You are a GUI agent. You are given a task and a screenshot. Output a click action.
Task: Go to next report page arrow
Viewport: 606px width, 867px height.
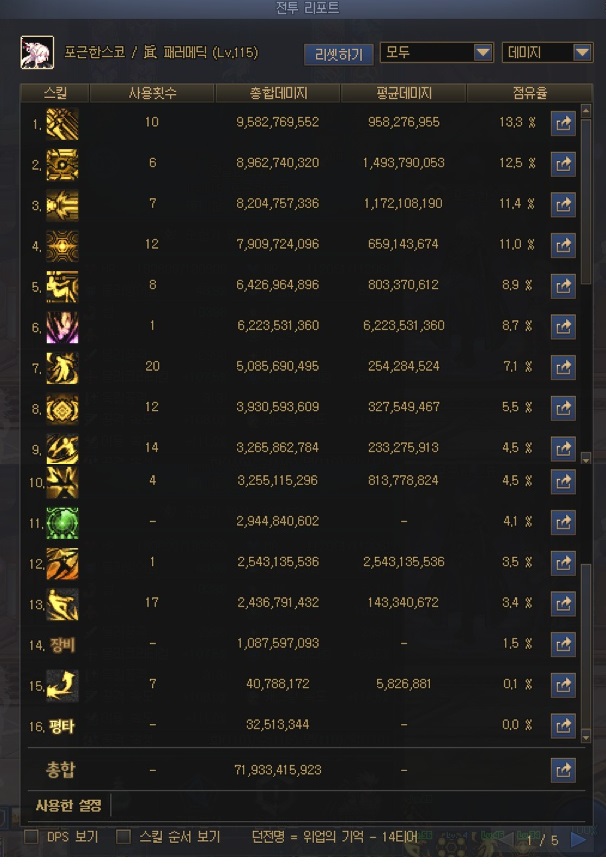click(578, 841)
